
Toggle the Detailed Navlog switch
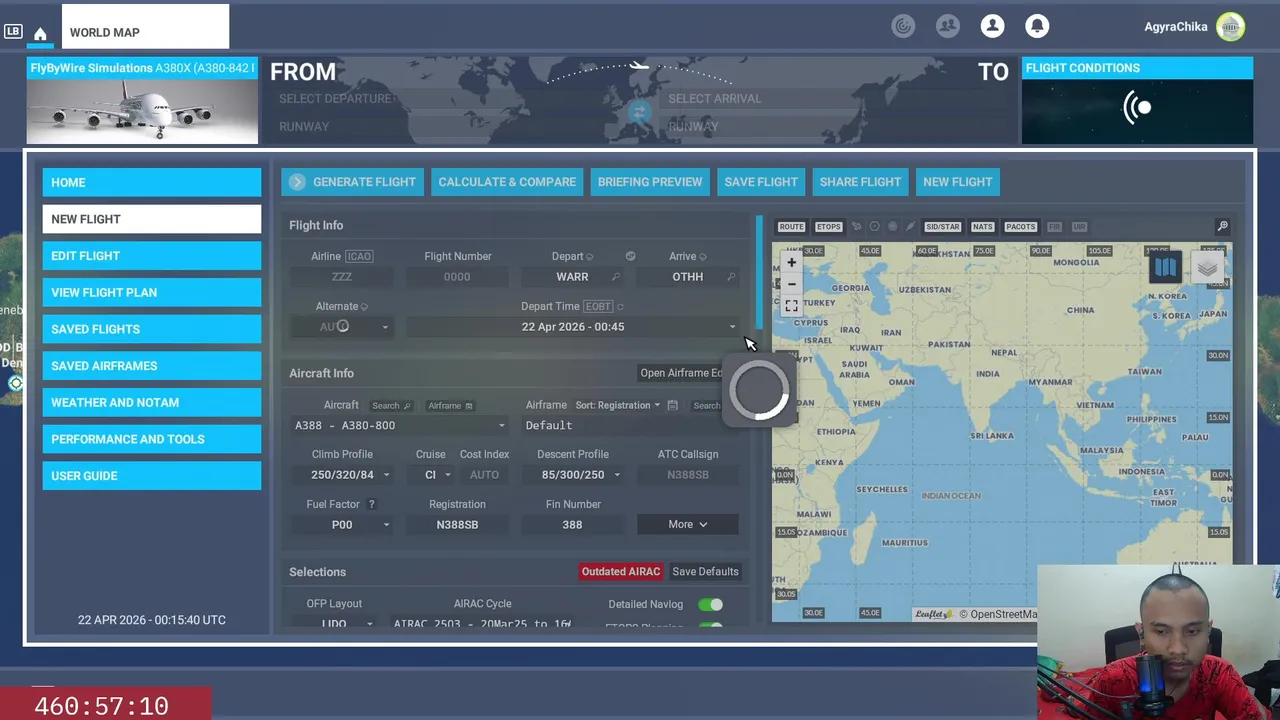[x=710, y=604]
